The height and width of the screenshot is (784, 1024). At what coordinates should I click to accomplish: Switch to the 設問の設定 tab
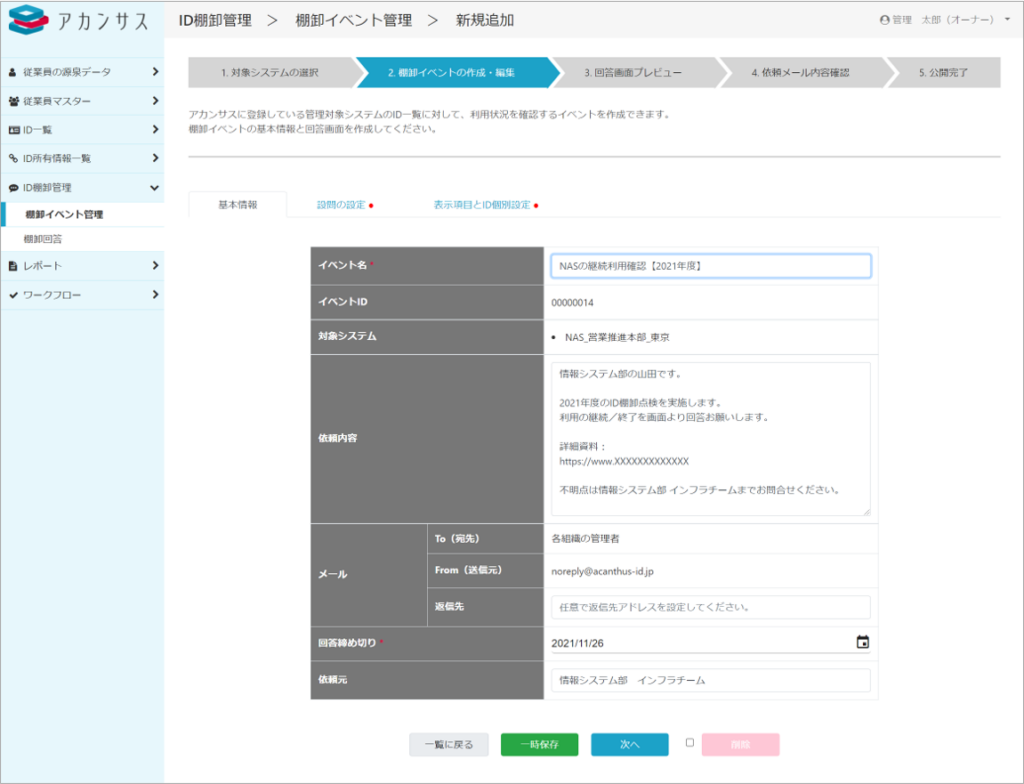(x=341, y=205)
